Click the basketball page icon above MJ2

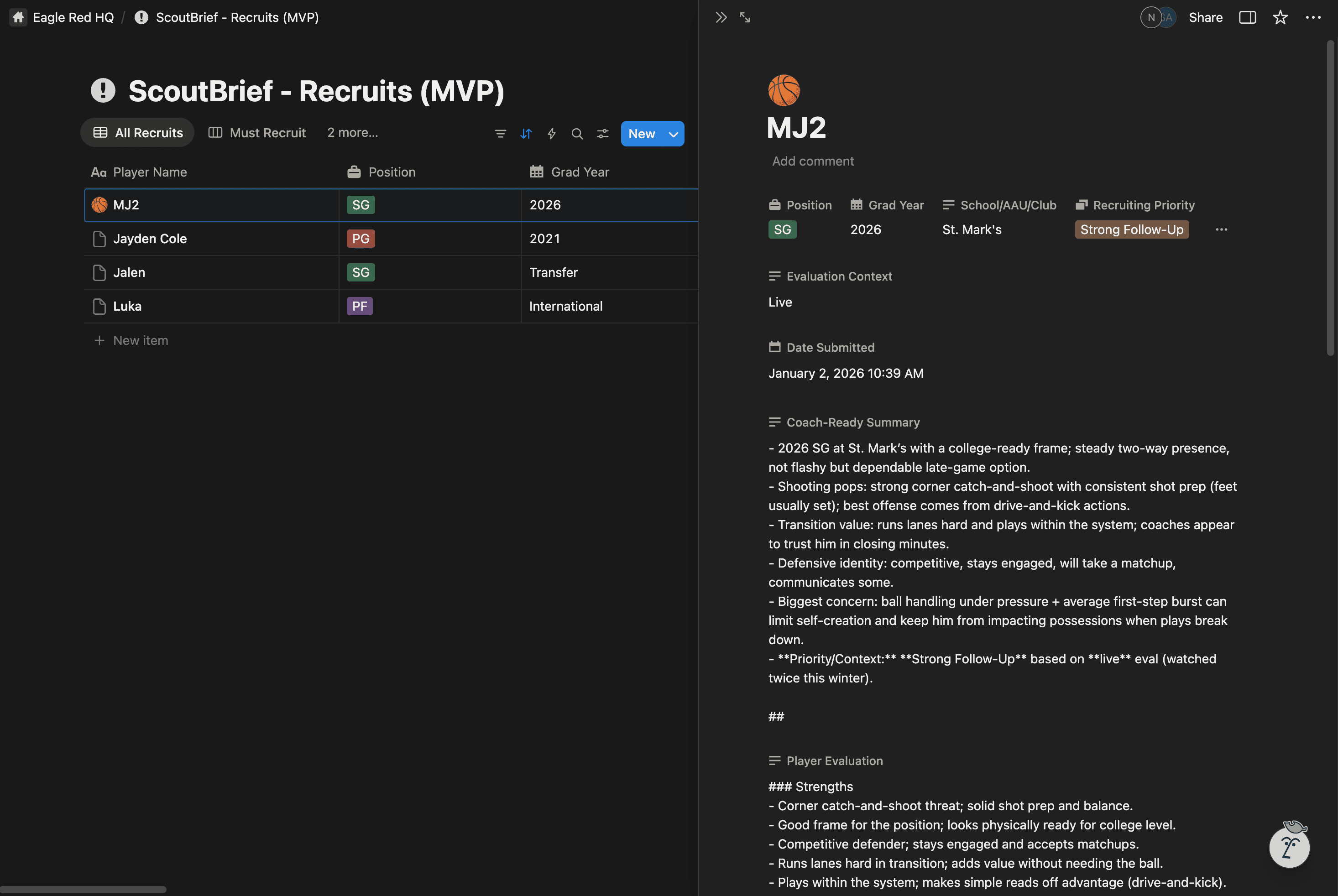784,90
